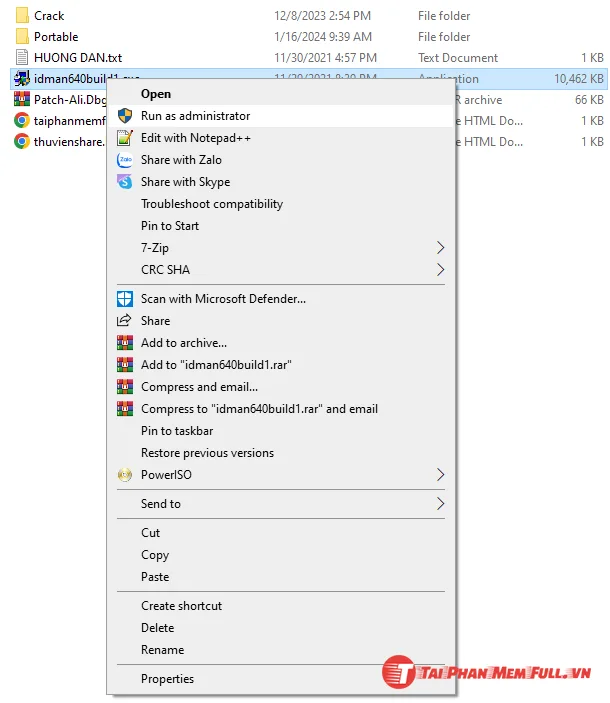Choose Add to "idman640build1.rar"
Viewport: 610px width, 703px height.
pos(281,365)
